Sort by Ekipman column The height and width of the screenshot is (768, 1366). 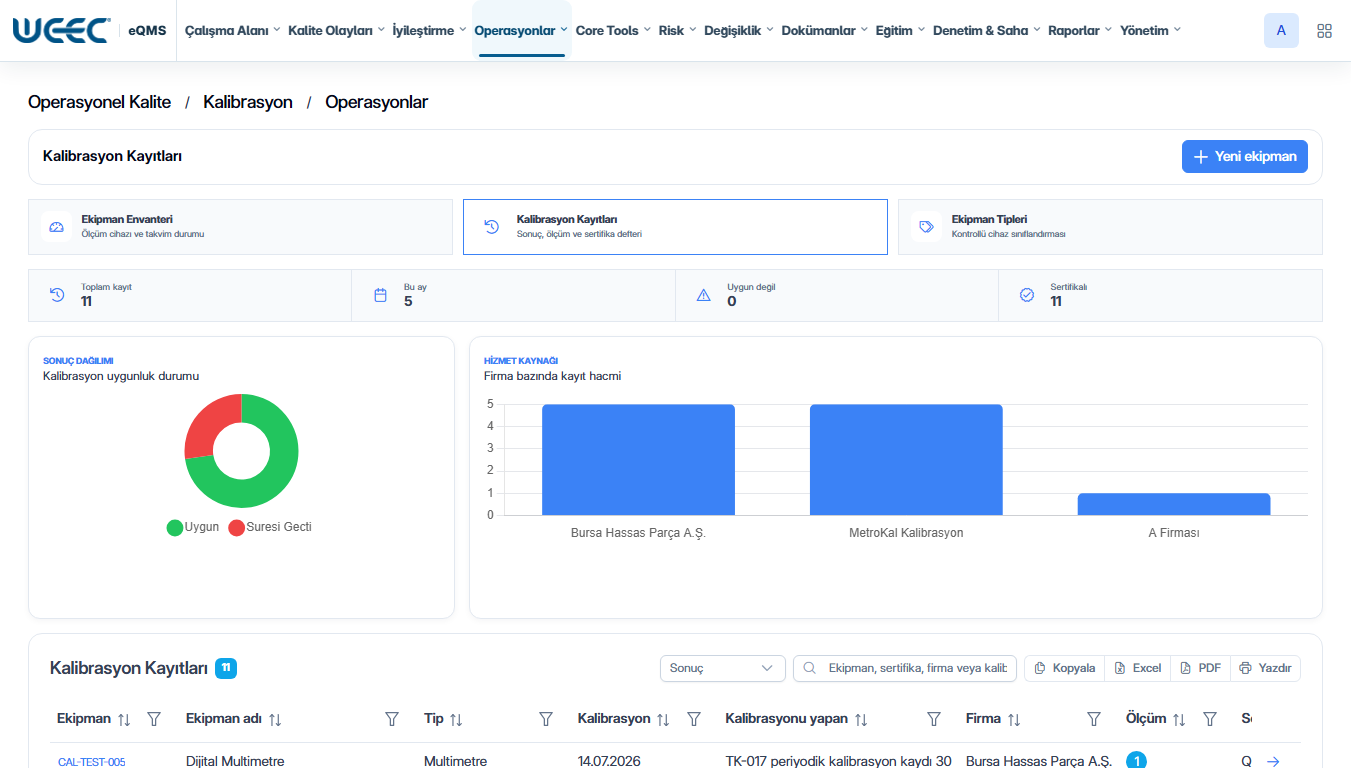point(124,719)
